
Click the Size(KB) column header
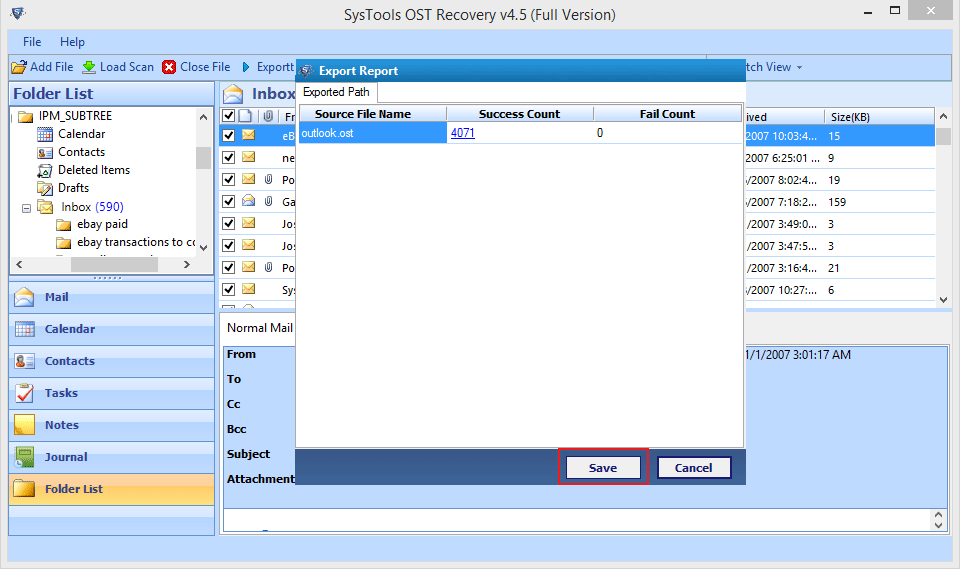click(879, 116)
